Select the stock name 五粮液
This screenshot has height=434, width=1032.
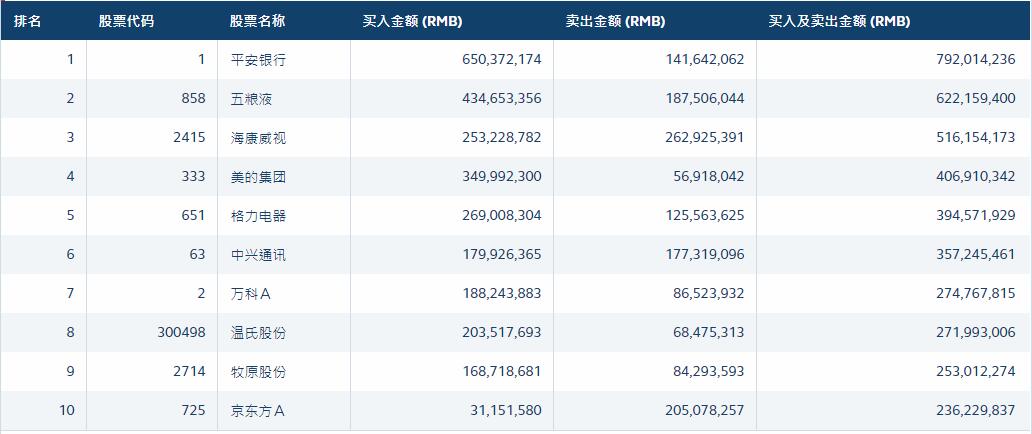pos(251,99)
